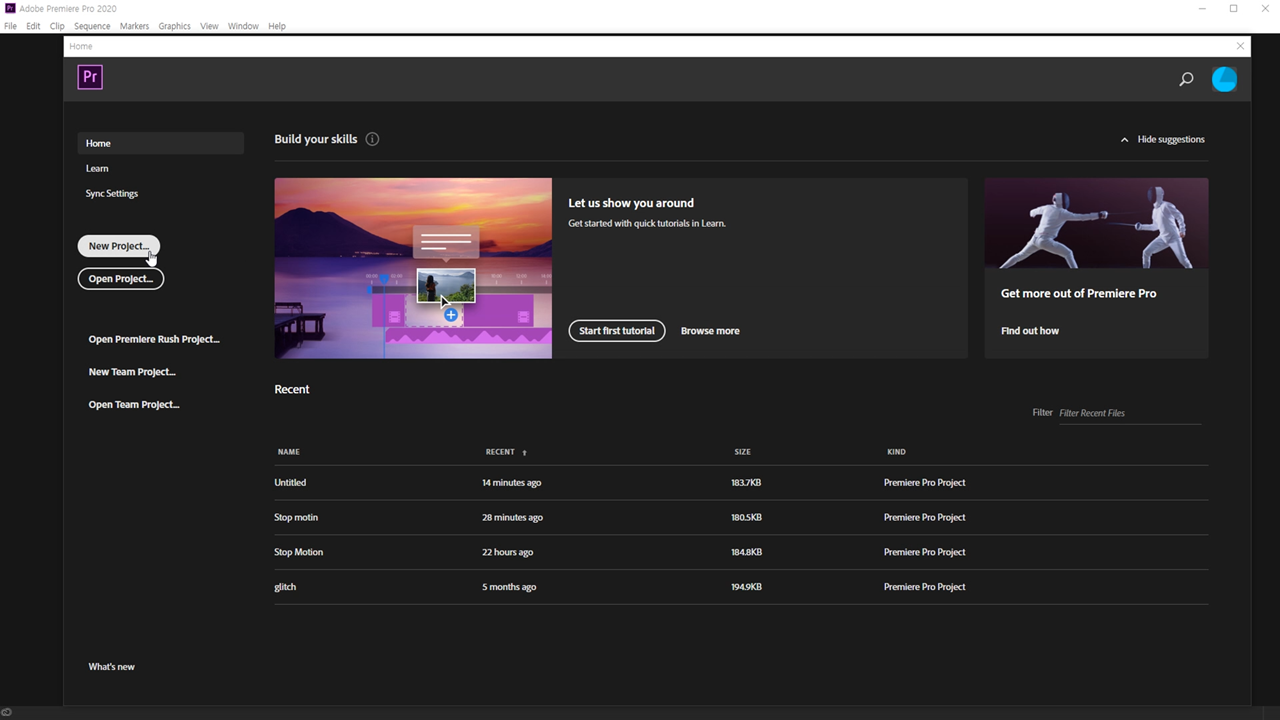This screenshot has width=1280, height=720.
Task: Click 5 months ago cell
Action: [509, 587]
